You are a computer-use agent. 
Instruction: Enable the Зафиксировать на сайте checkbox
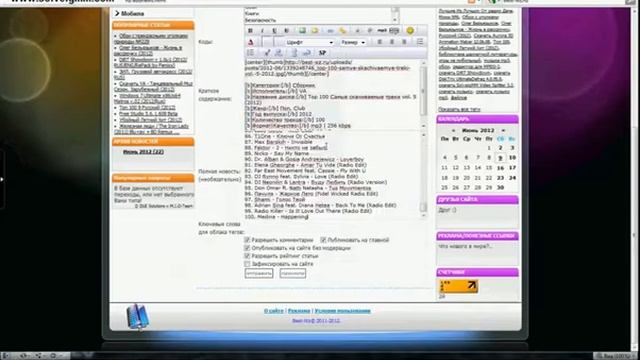[x=247, y=264]
